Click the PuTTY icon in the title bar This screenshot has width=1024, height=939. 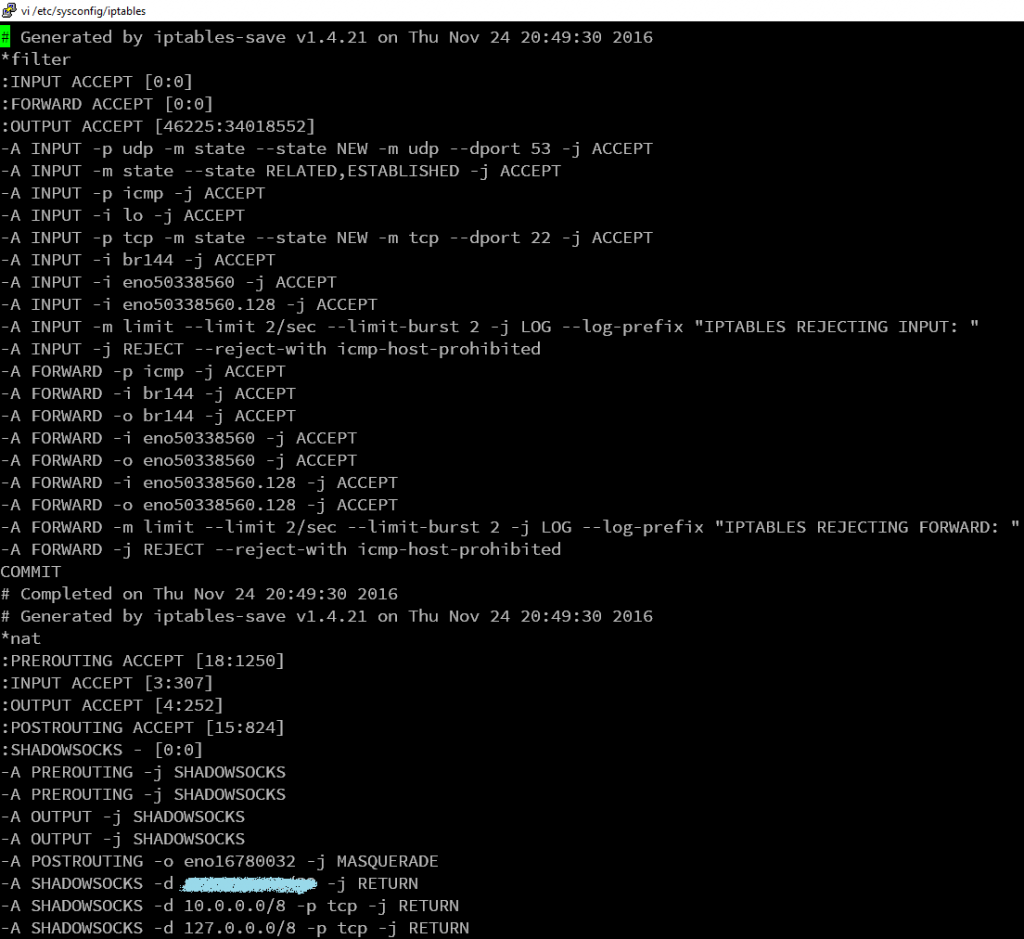click(x=10, y=10)
